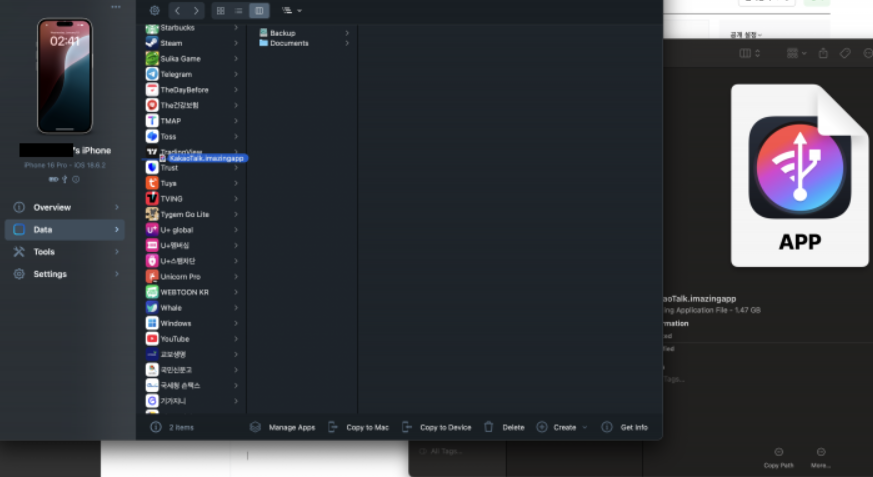Screen dimensions: 873x477
Task: Select the WEBTOON KR app icon
Action: (152, 292)
